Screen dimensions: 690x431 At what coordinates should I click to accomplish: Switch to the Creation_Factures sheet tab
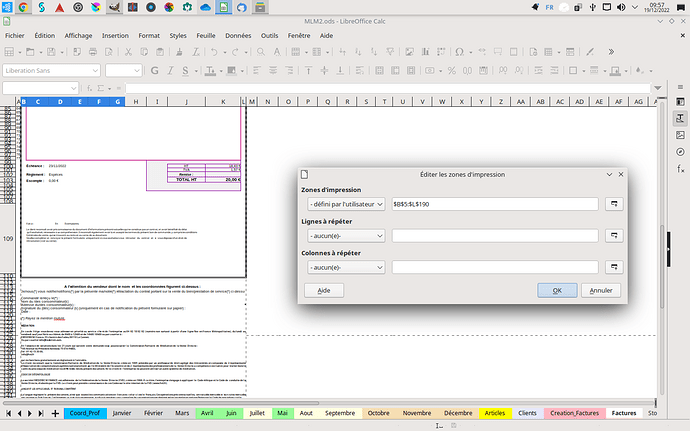point(574,413)
